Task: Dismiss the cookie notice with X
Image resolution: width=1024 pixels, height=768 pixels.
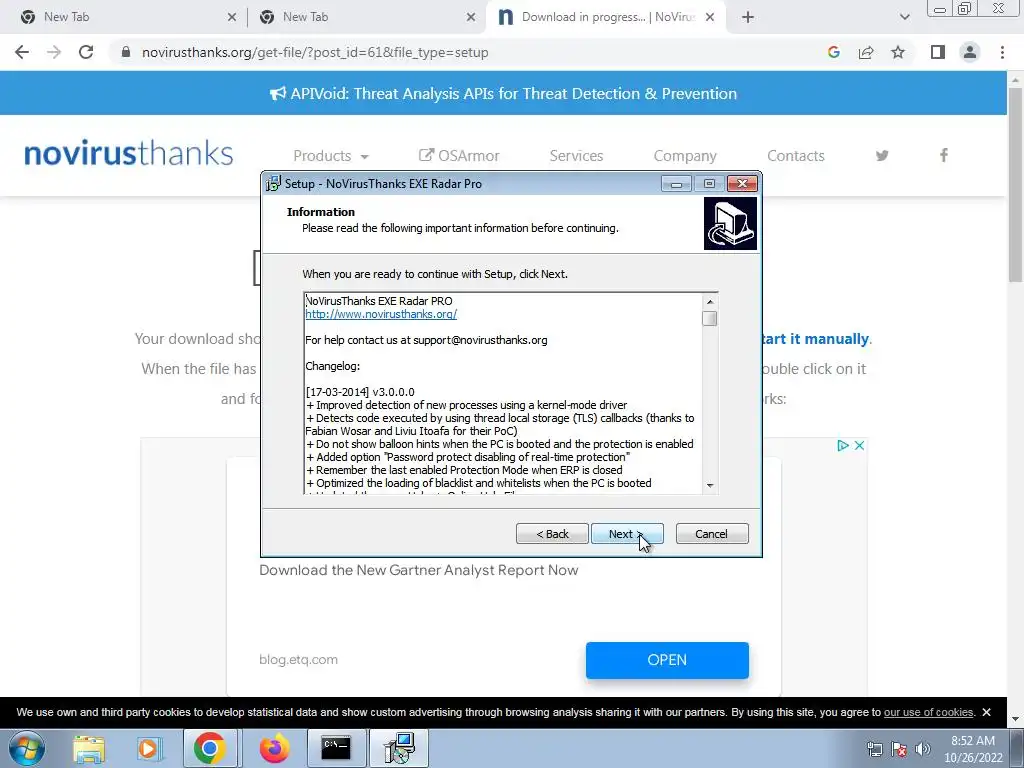Action: pos(986,712)
